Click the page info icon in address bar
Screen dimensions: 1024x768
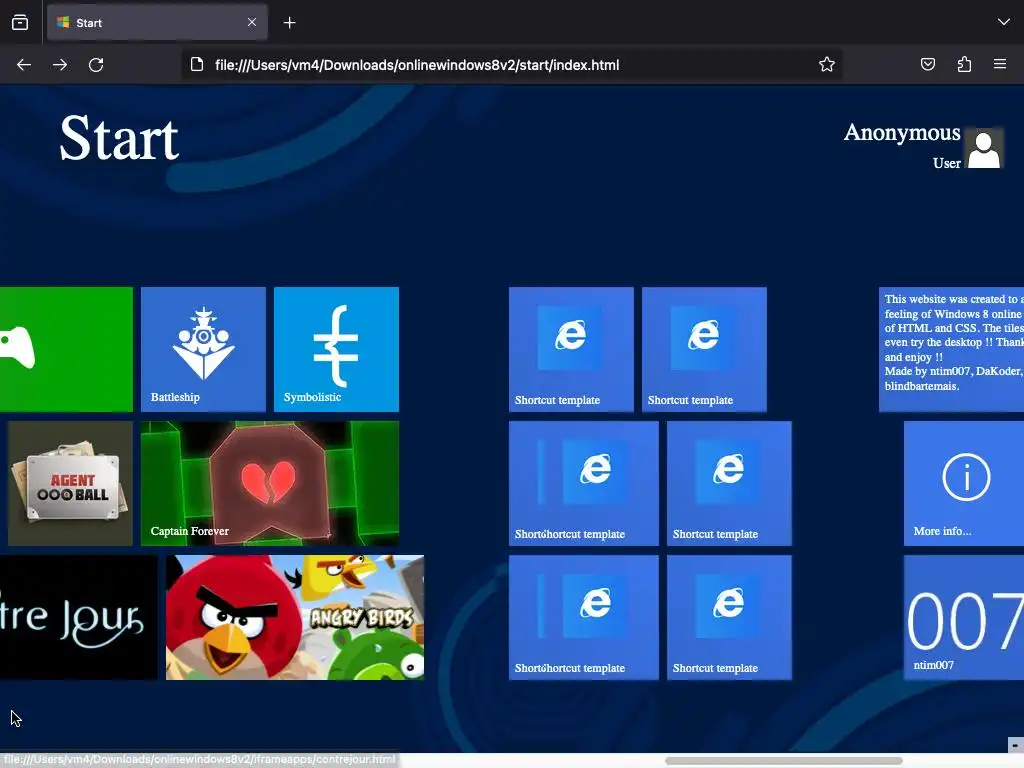[197, 65]
